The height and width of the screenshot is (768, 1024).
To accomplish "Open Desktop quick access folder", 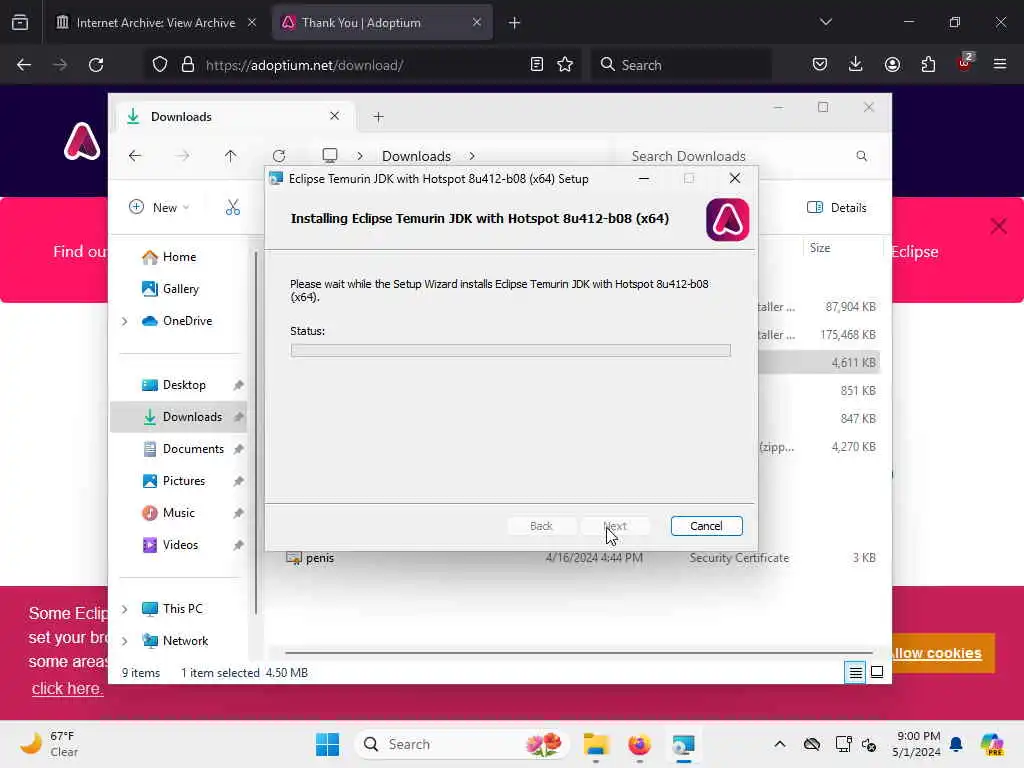I will click(x=184, y=385).
